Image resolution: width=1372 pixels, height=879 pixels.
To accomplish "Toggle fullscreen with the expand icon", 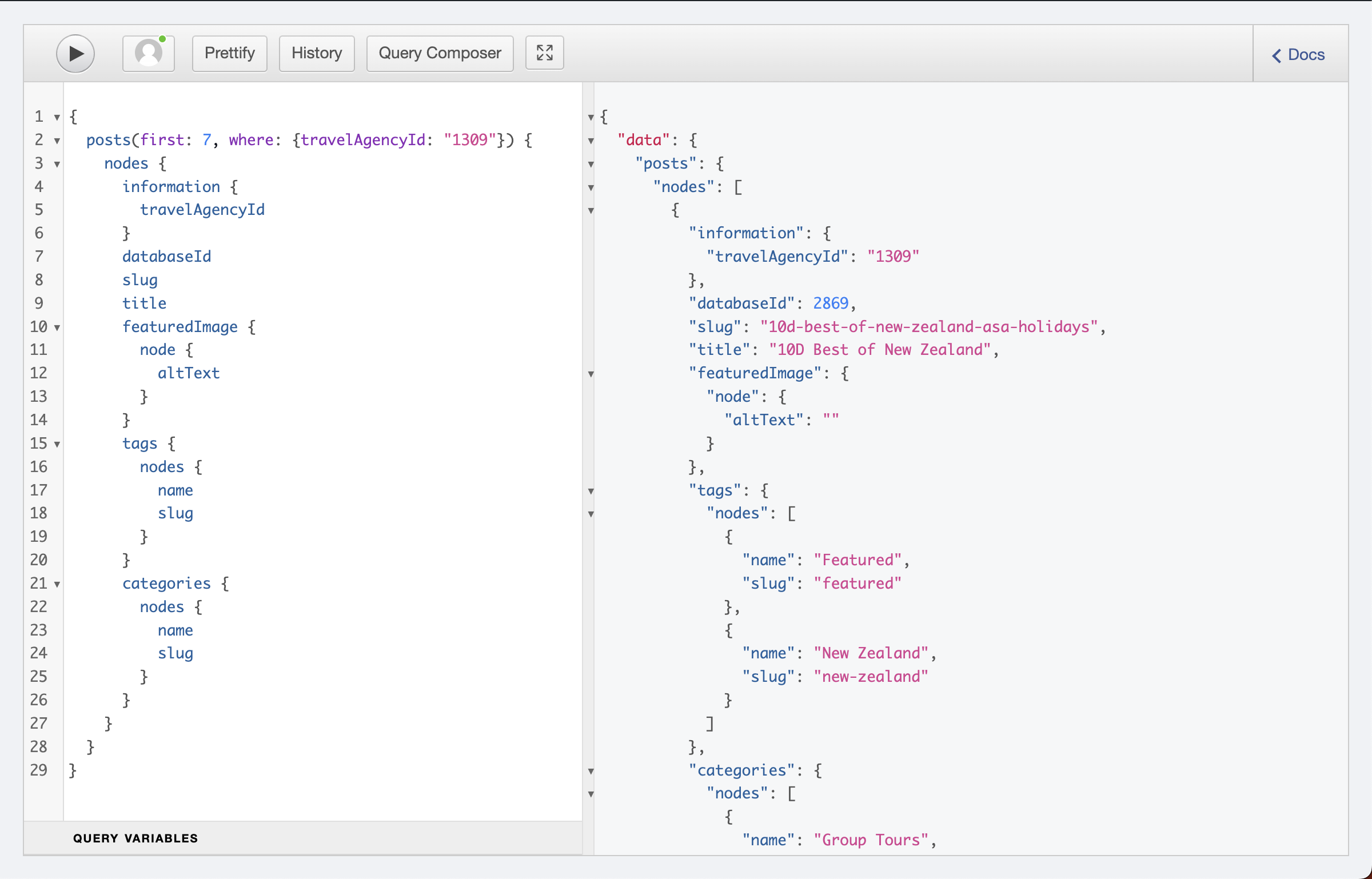I will pos(545,53).
